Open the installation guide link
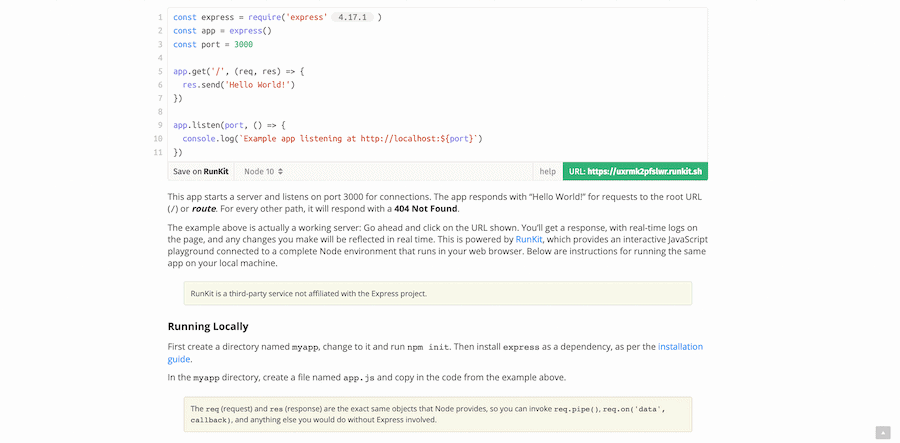The image size is (900, 443). [x=680, y=347]
